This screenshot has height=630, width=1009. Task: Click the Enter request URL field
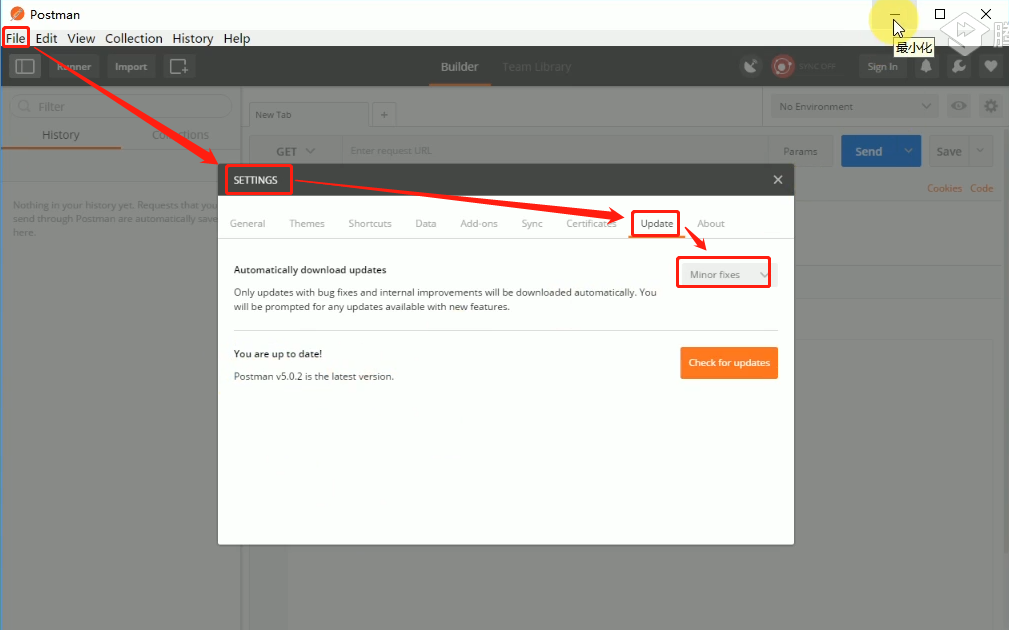(556, 151)
